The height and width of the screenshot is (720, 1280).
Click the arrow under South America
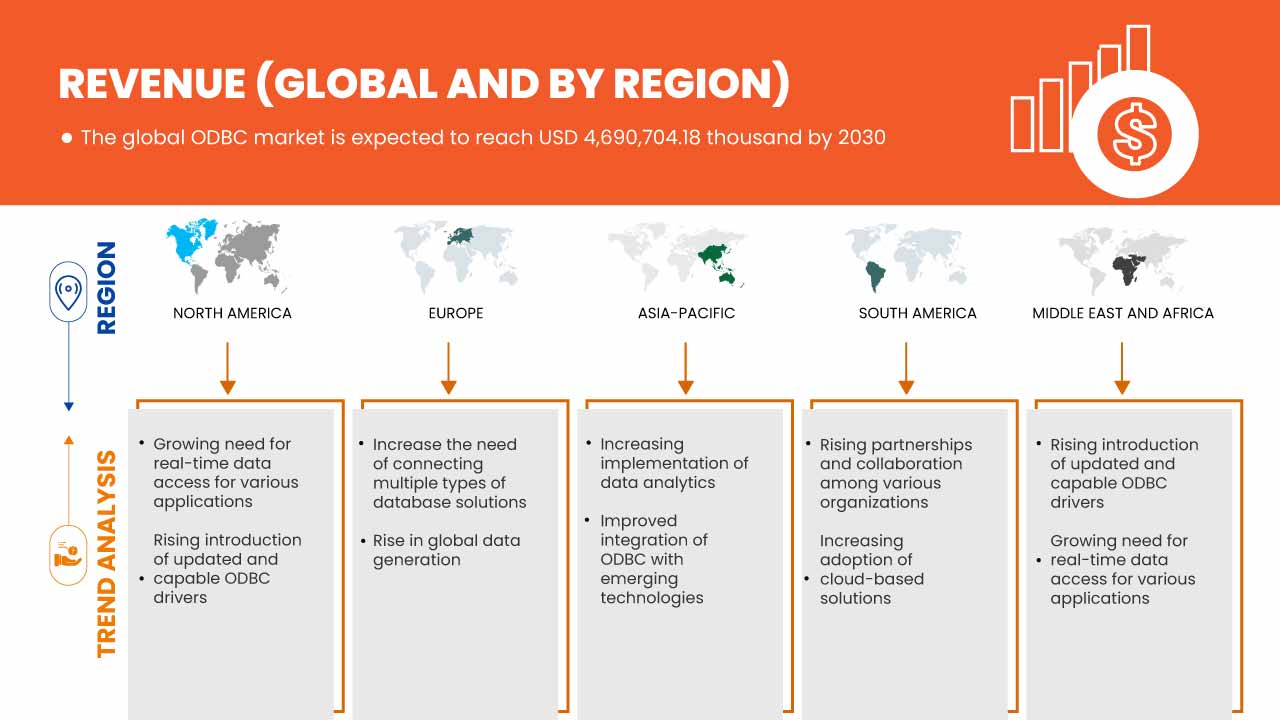(x=906, y=368)
